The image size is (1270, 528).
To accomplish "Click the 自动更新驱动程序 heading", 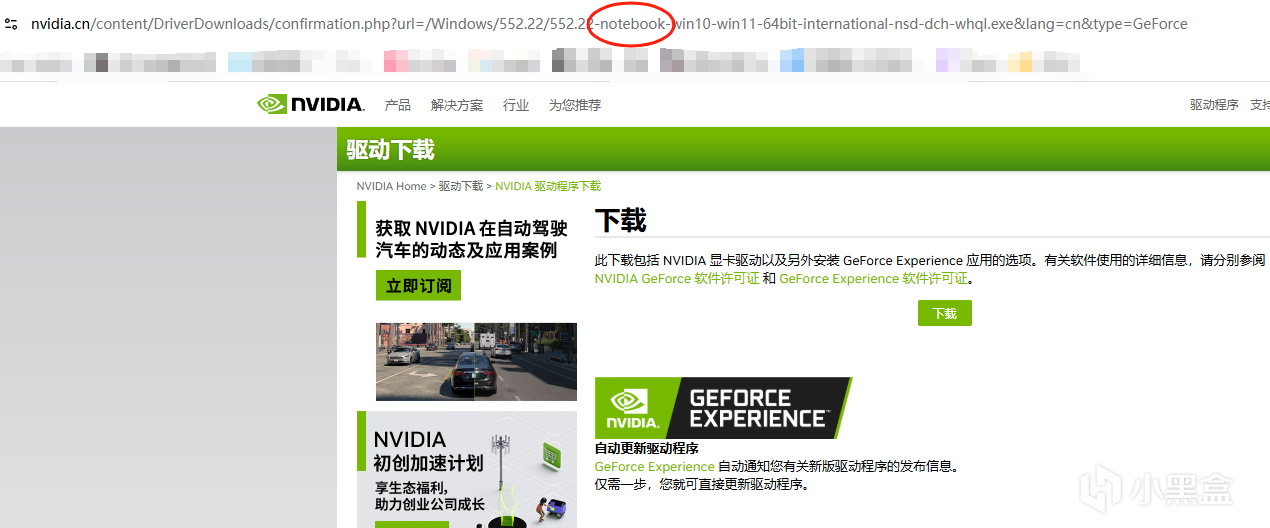I will pos(646,449).
